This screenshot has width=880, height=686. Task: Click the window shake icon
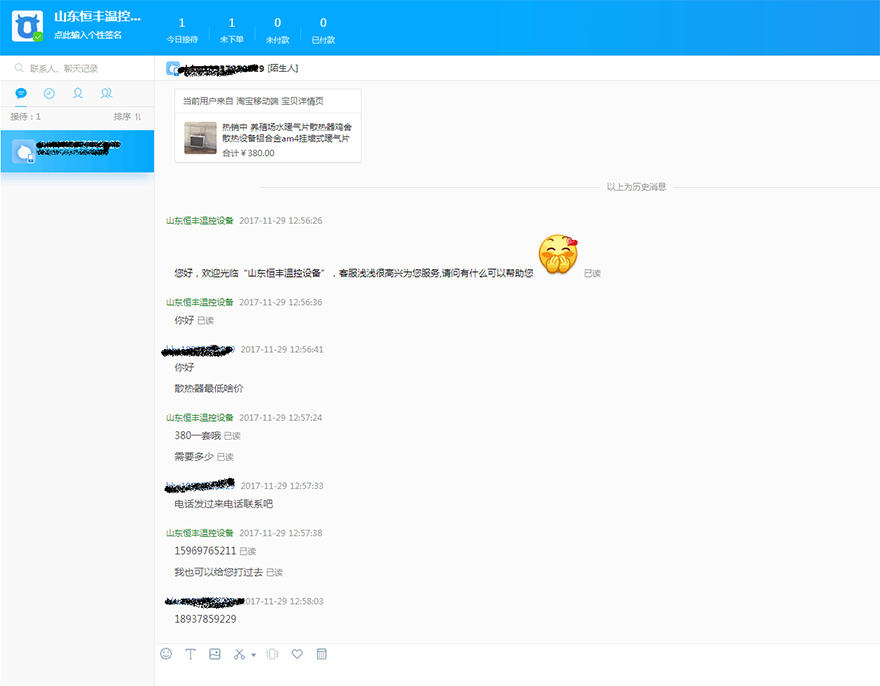point(271,654)
